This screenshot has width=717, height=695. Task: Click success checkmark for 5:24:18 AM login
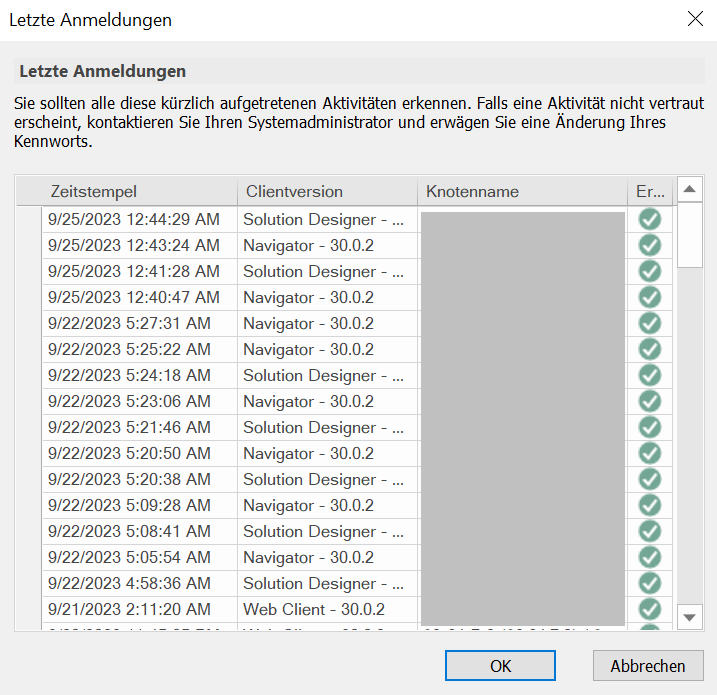tap(650, 375)
